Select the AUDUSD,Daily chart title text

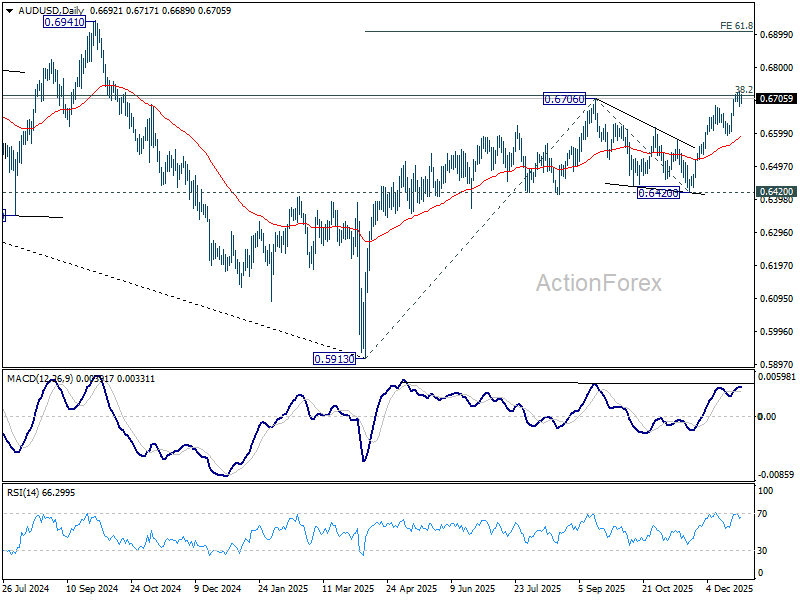pos(51,11)
